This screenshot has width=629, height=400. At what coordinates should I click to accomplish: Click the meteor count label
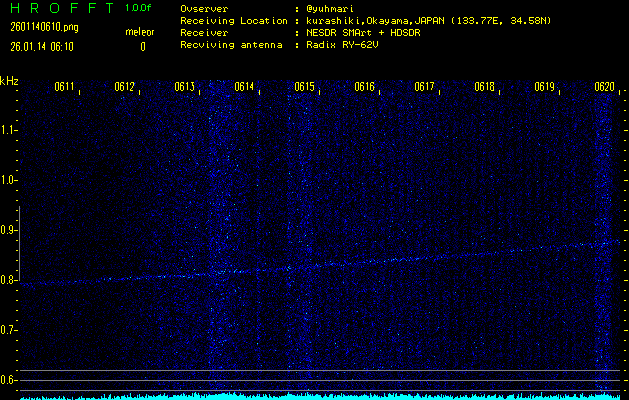tap(139, 32)
